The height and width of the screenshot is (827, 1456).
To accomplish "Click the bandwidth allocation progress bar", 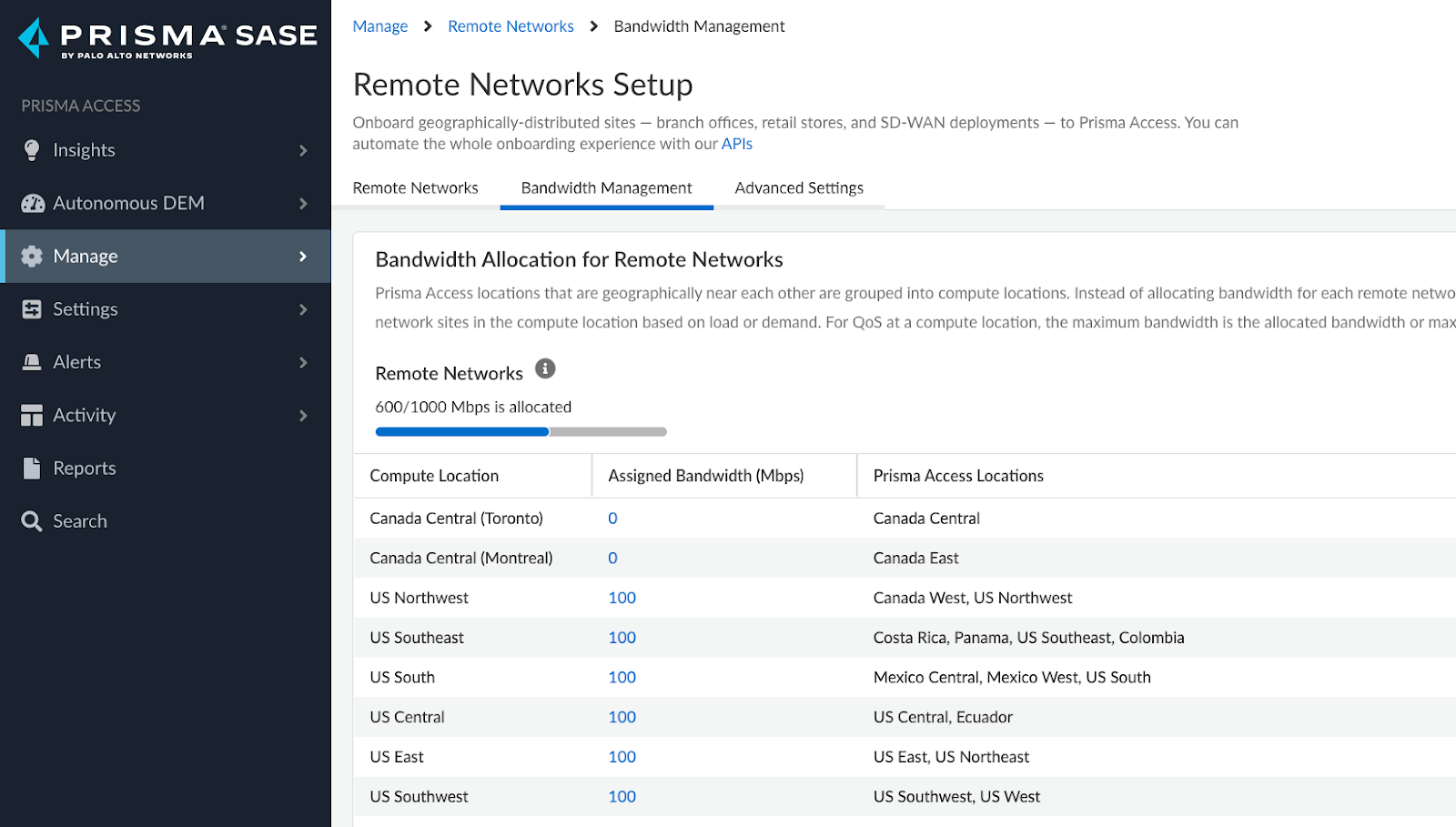I will [x=521, y=432].
